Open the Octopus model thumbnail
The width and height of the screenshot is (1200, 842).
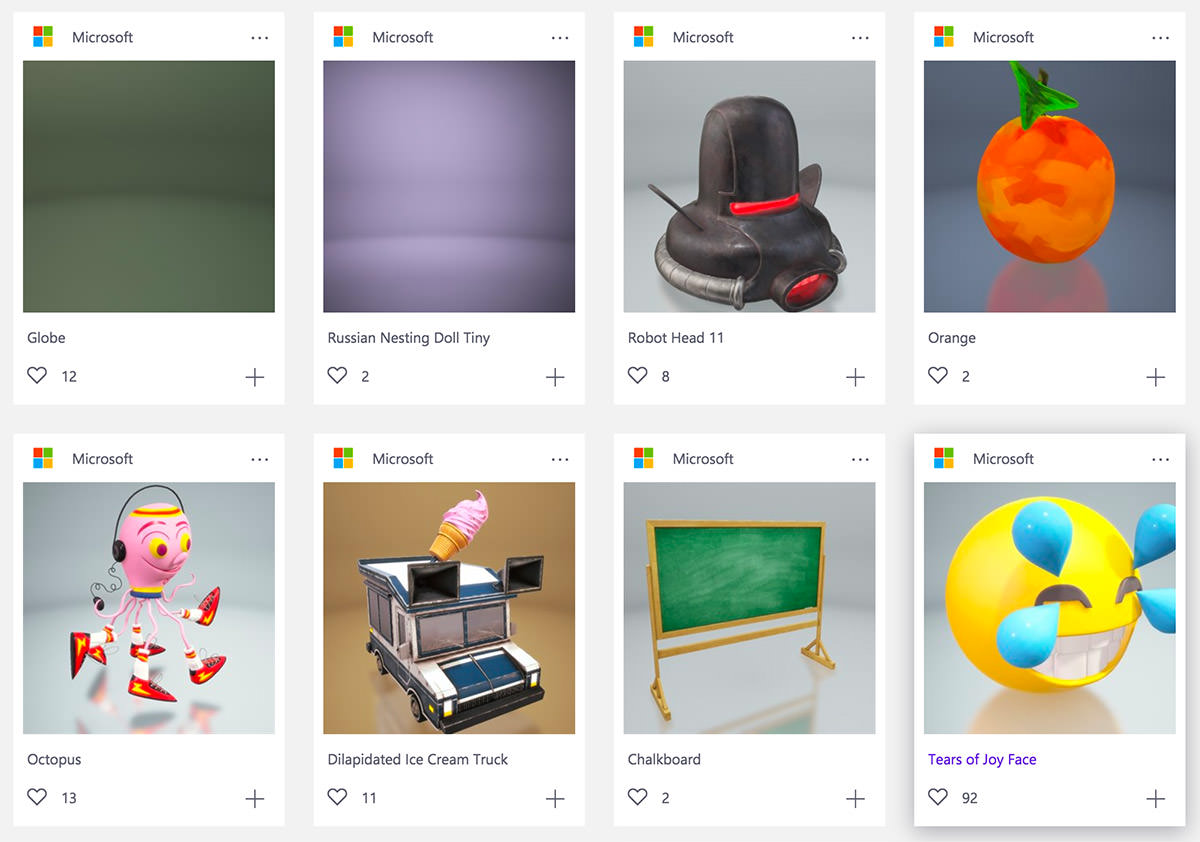(x=149, y=608)
